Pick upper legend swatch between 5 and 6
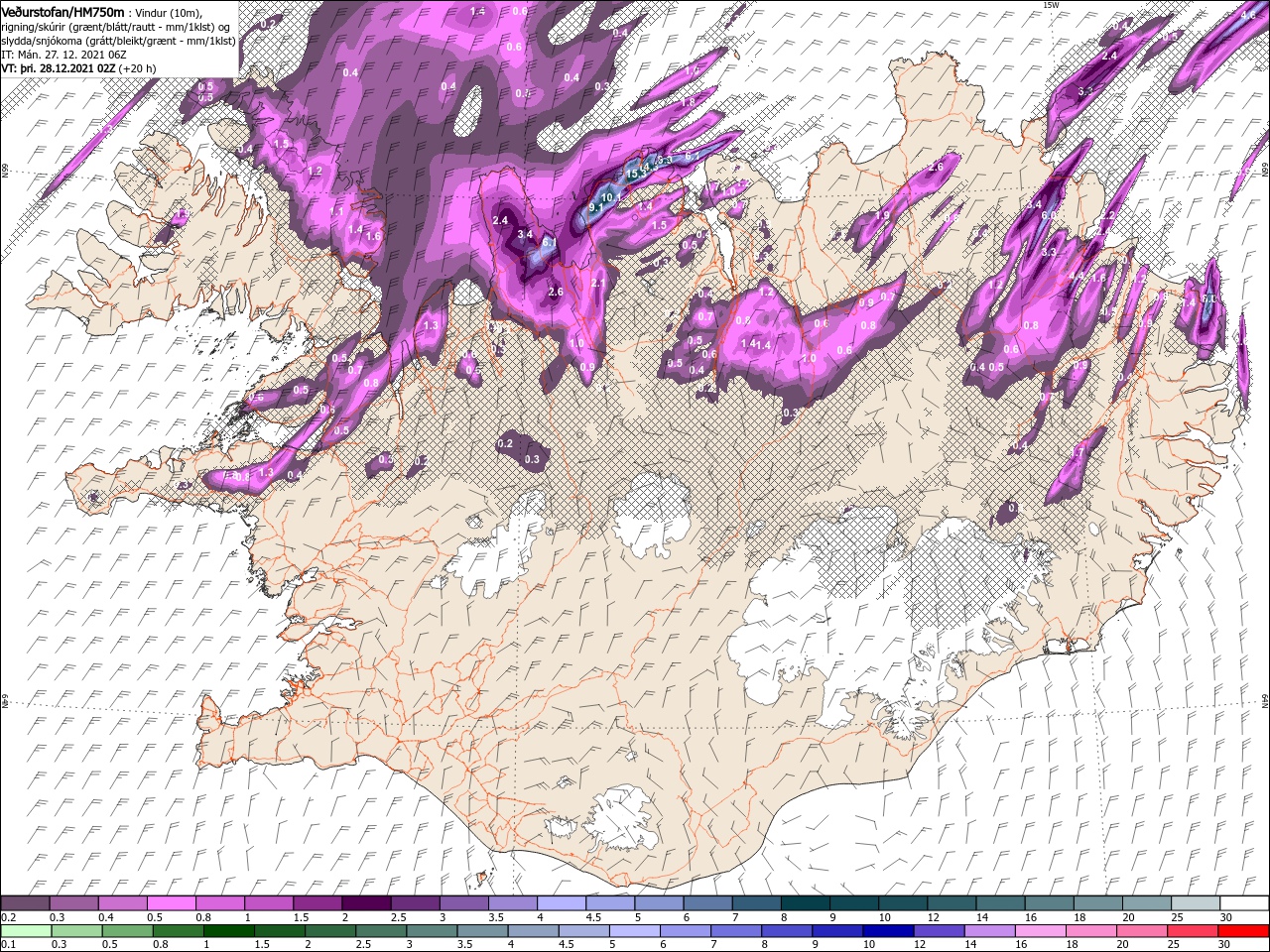Screen dimensions: 1270x952 (x=658, y=903)
